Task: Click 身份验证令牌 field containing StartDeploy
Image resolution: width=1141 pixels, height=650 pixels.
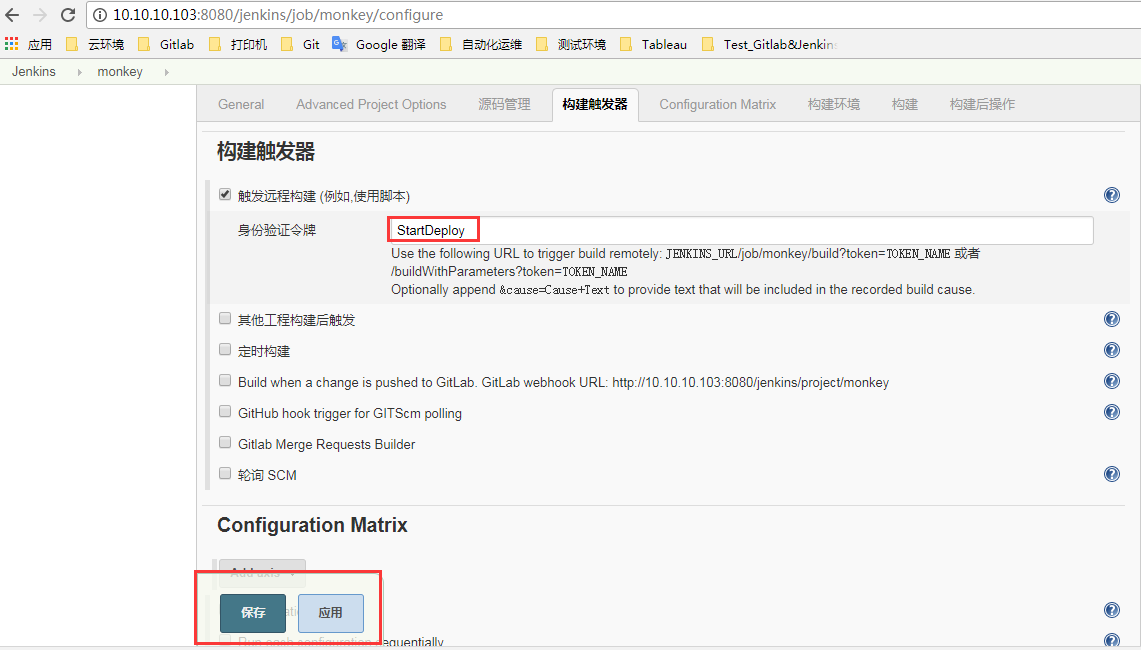Action: 741,230
